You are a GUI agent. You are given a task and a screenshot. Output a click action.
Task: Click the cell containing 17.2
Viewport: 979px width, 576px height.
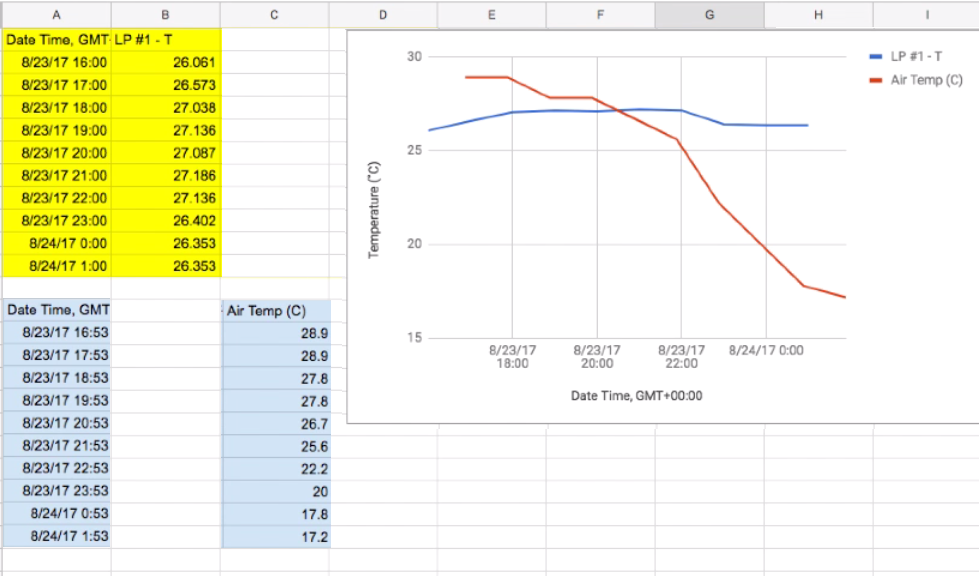coord(275,537)
